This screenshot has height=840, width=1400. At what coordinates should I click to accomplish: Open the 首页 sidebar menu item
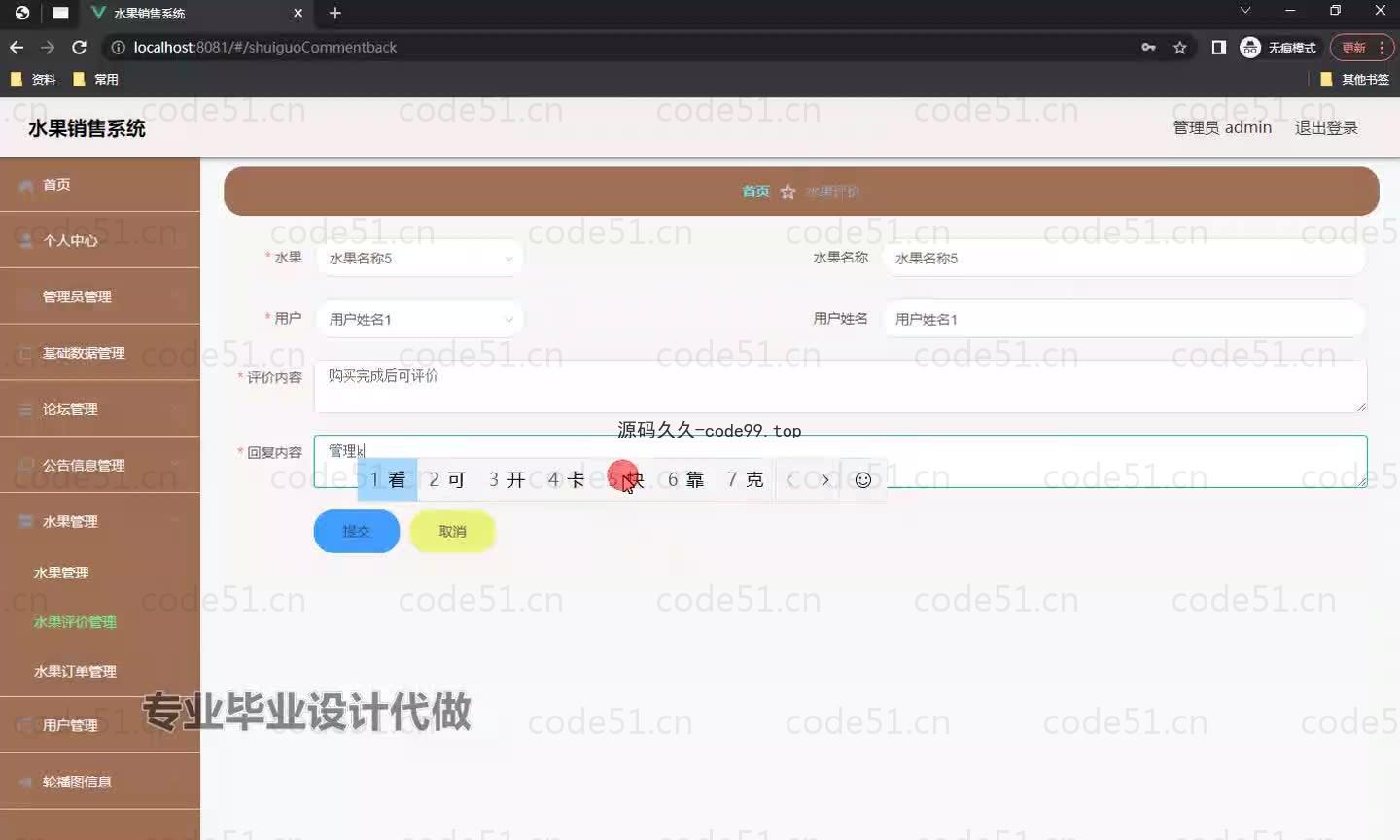coord(100,184)
